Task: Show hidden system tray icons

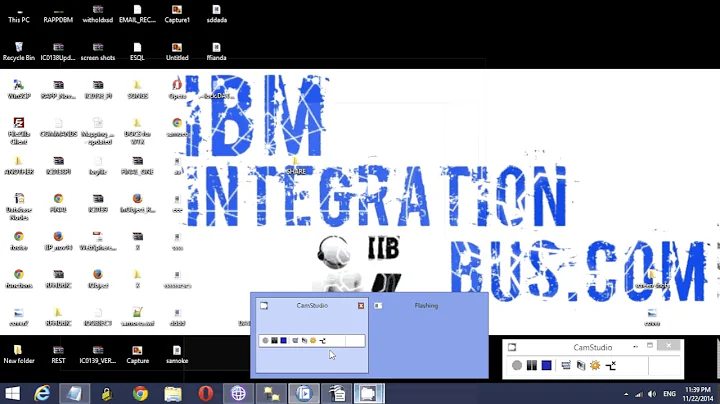Action: point(626,394)
